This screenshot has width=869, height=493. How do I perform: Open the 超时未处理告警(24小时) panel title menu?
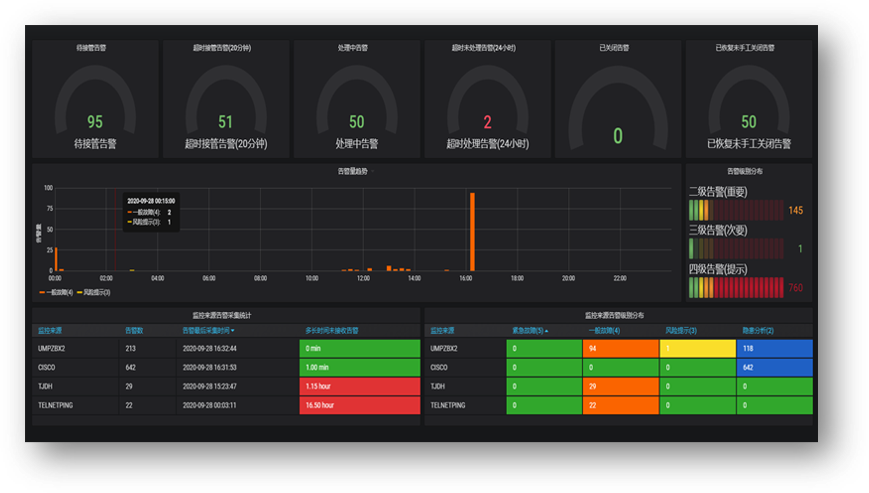pos(483,48)
